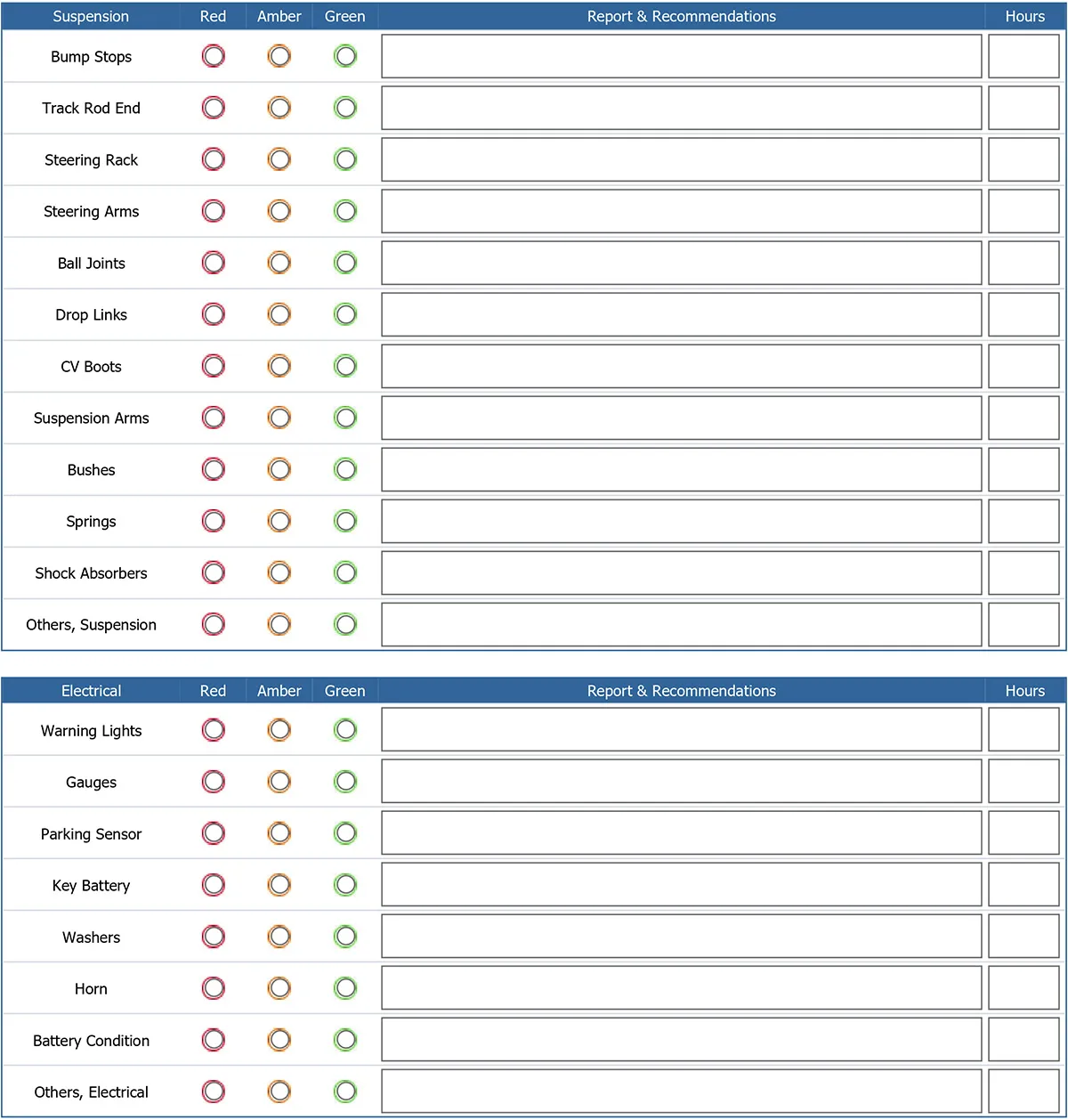
Task: Mark Shock Absorbers as Green
Action: coord(345,572)
